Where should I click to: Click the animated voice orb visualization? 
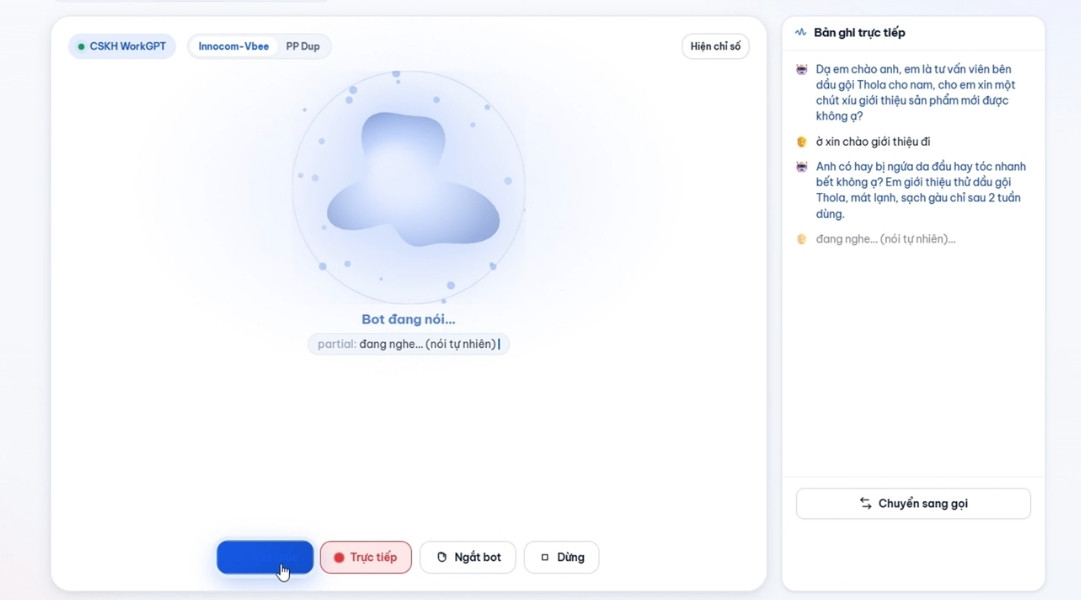coord(409,186)
